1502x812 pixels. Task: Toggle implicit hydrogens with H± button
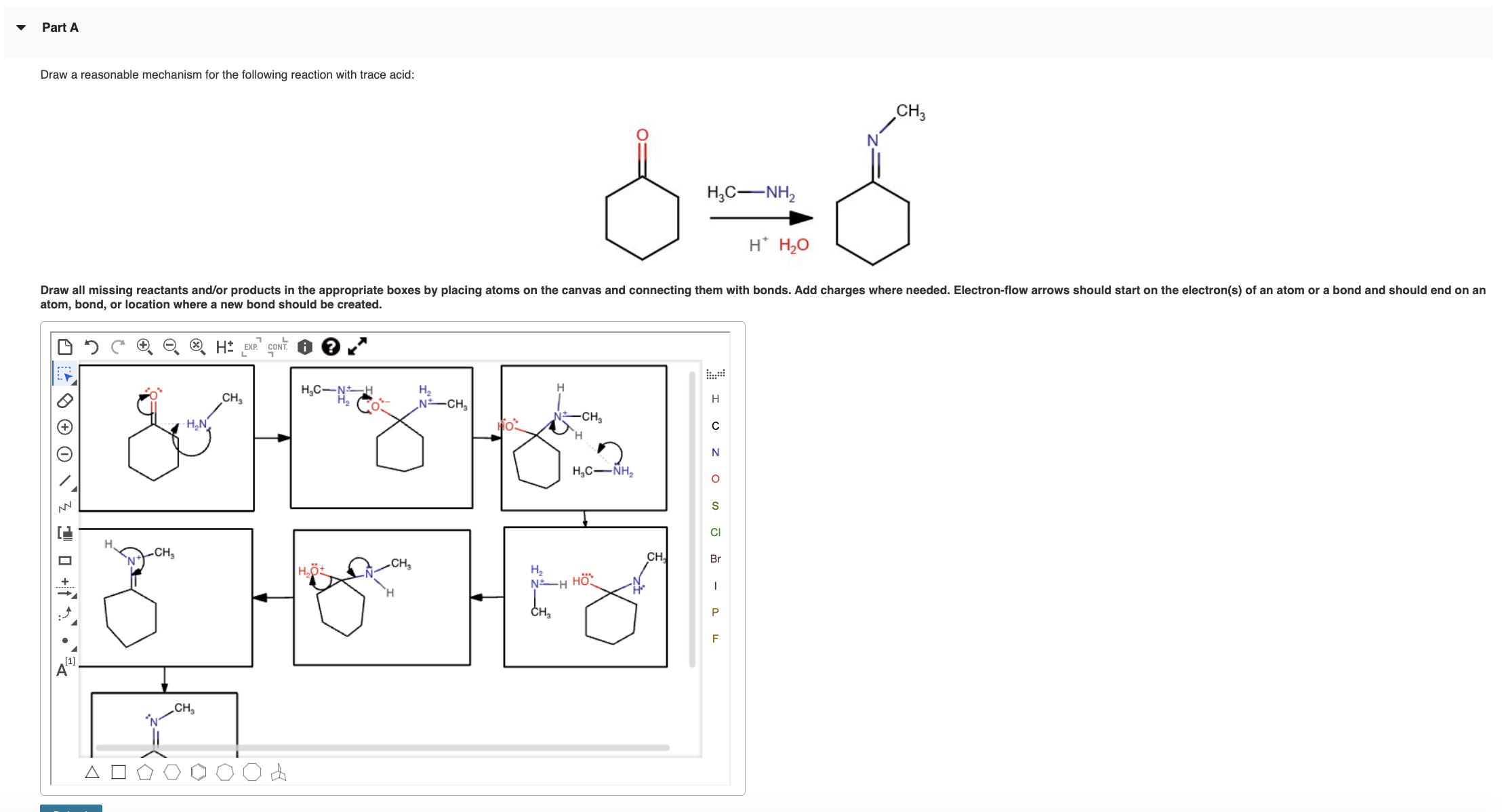point(224,346)
